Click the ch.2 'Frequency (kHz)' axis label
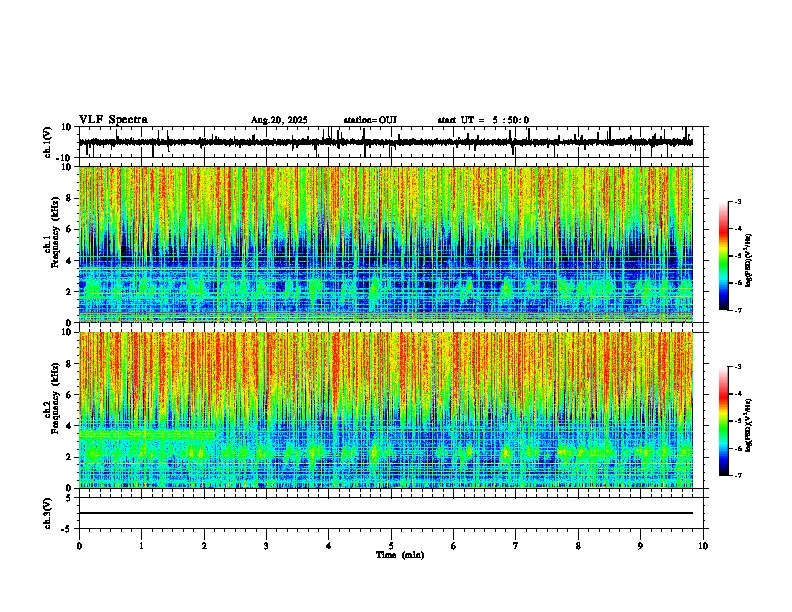The image size is (792, 612). tap(55, 397)
